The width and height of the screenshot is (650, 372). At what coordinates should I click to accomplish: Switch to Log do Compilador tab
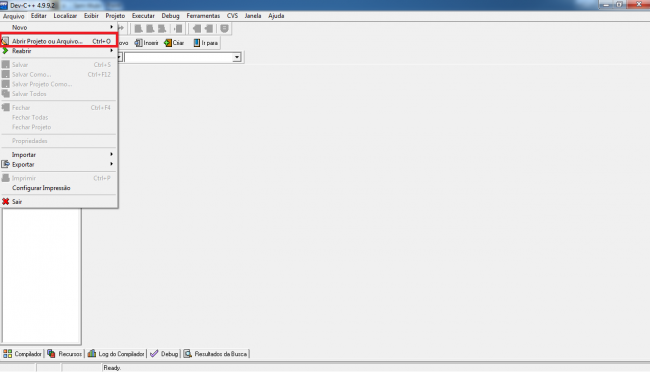116,354
